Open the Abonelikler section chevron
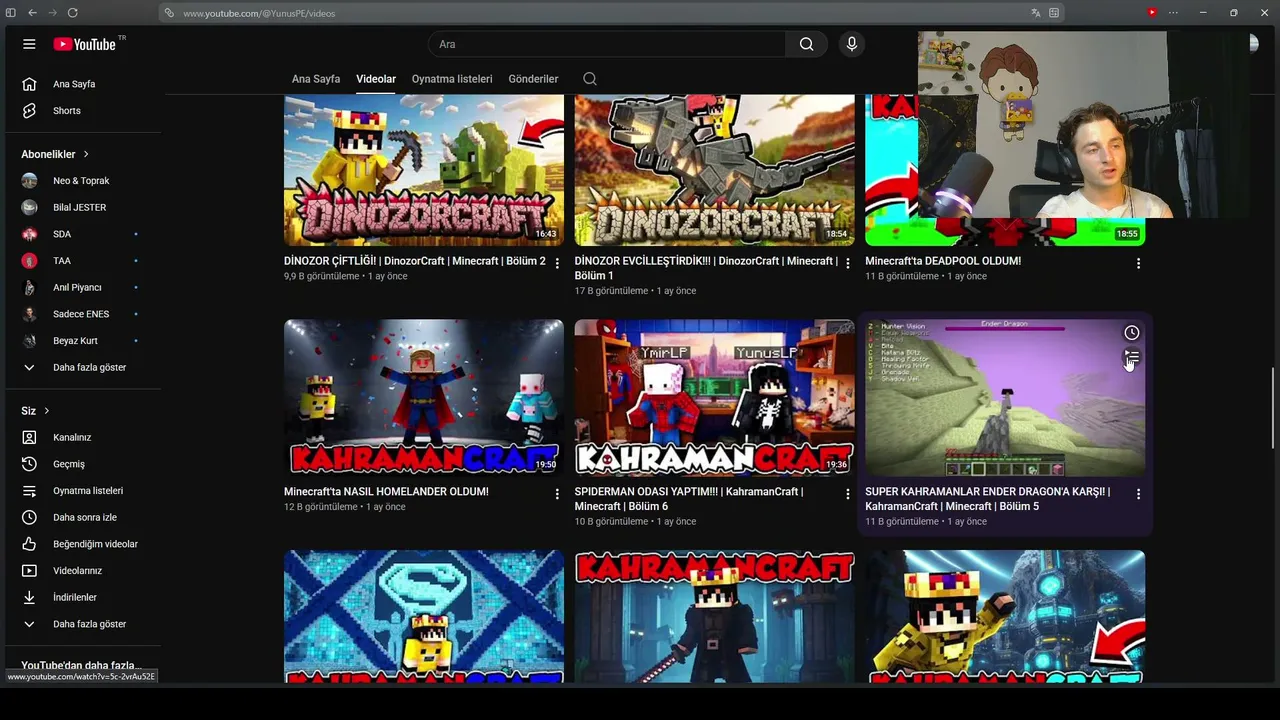 click(x=86, y=154)
